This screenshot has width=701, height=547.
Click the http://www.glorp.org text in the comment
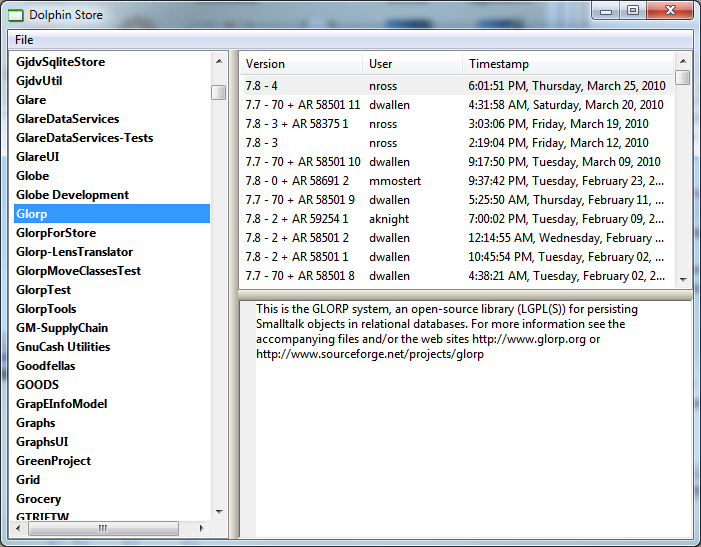coord(528,339)
